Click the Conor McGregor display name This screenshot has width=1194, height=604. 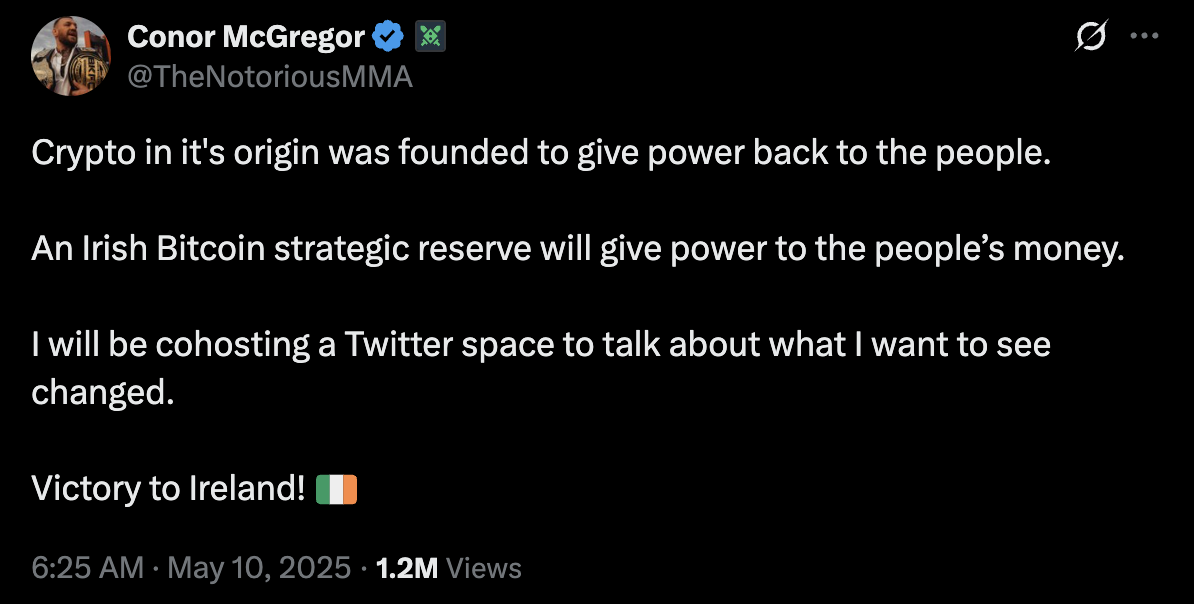[246, 38]
